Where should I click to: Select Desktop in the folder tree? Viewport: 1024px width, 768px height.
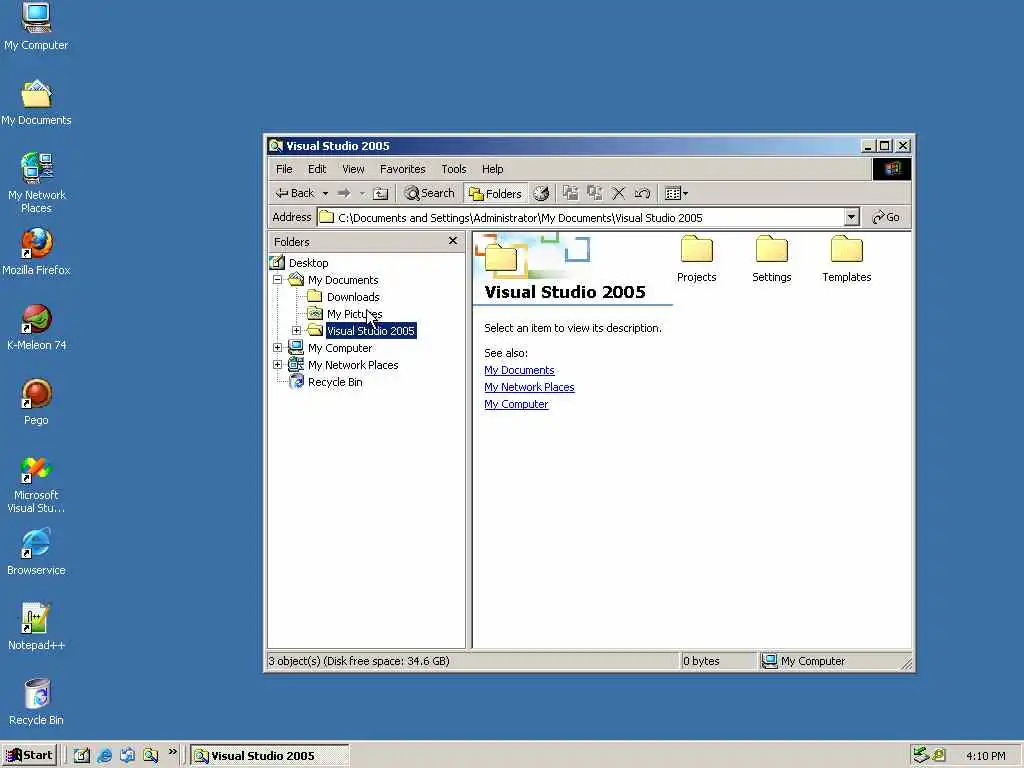[308, 263]
